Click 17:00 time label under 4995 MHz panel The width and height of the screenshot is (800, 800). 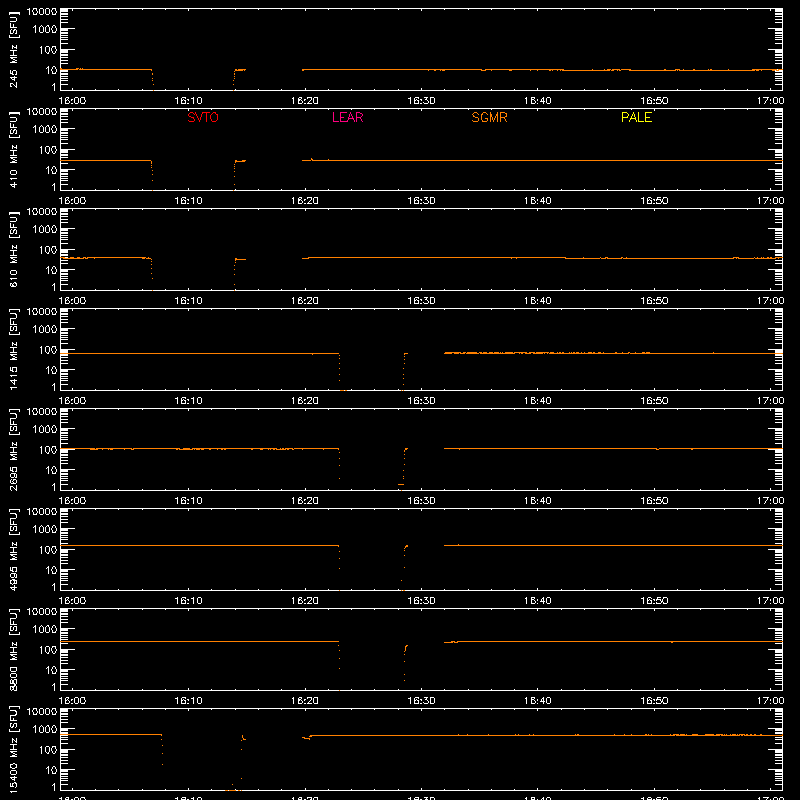point(770,601)
